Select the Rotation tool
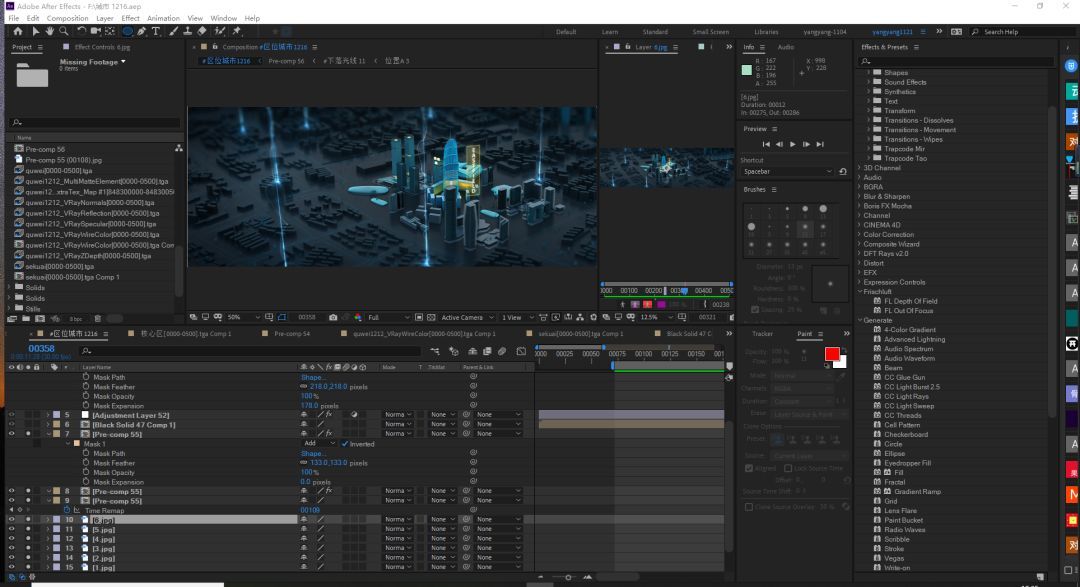1080x587 pixels. 81,32
